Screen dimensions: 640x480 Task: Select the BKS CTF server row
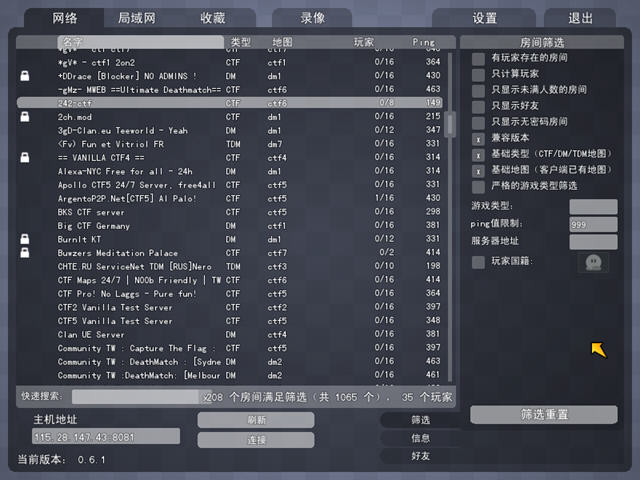[x=229, y=212]
